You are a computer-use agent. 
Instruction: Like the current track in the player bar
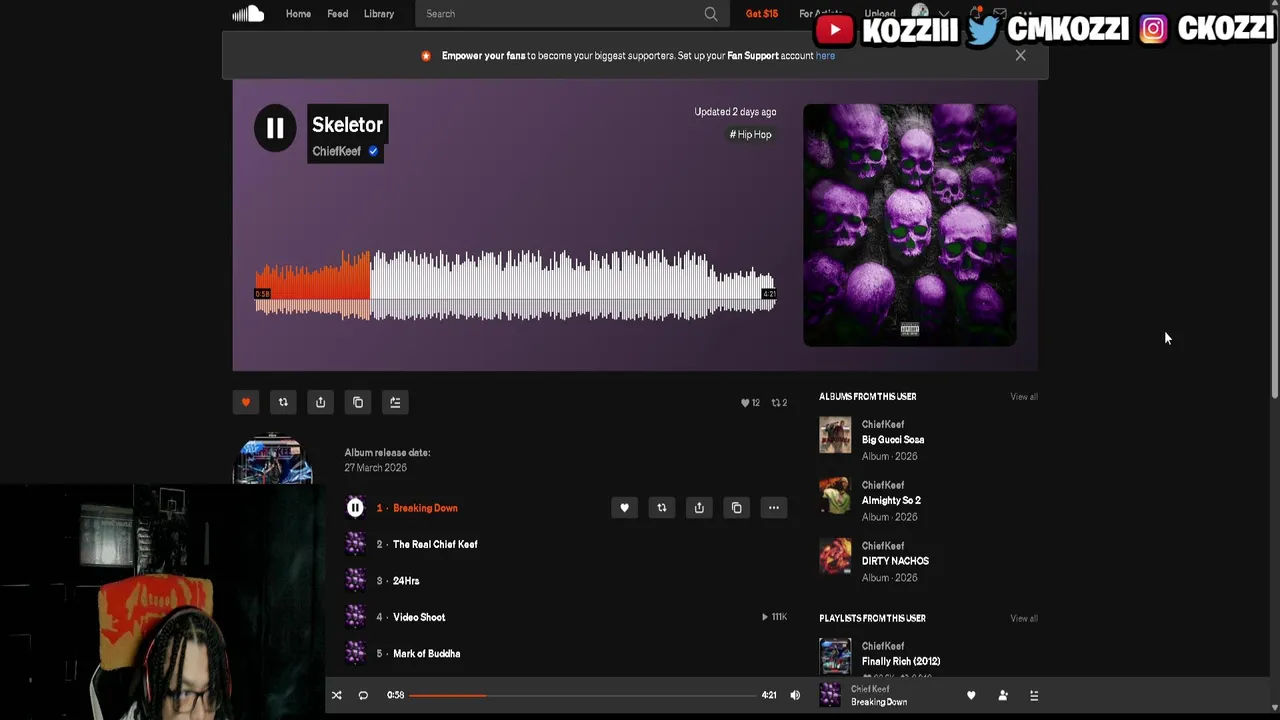click(971, 695)
